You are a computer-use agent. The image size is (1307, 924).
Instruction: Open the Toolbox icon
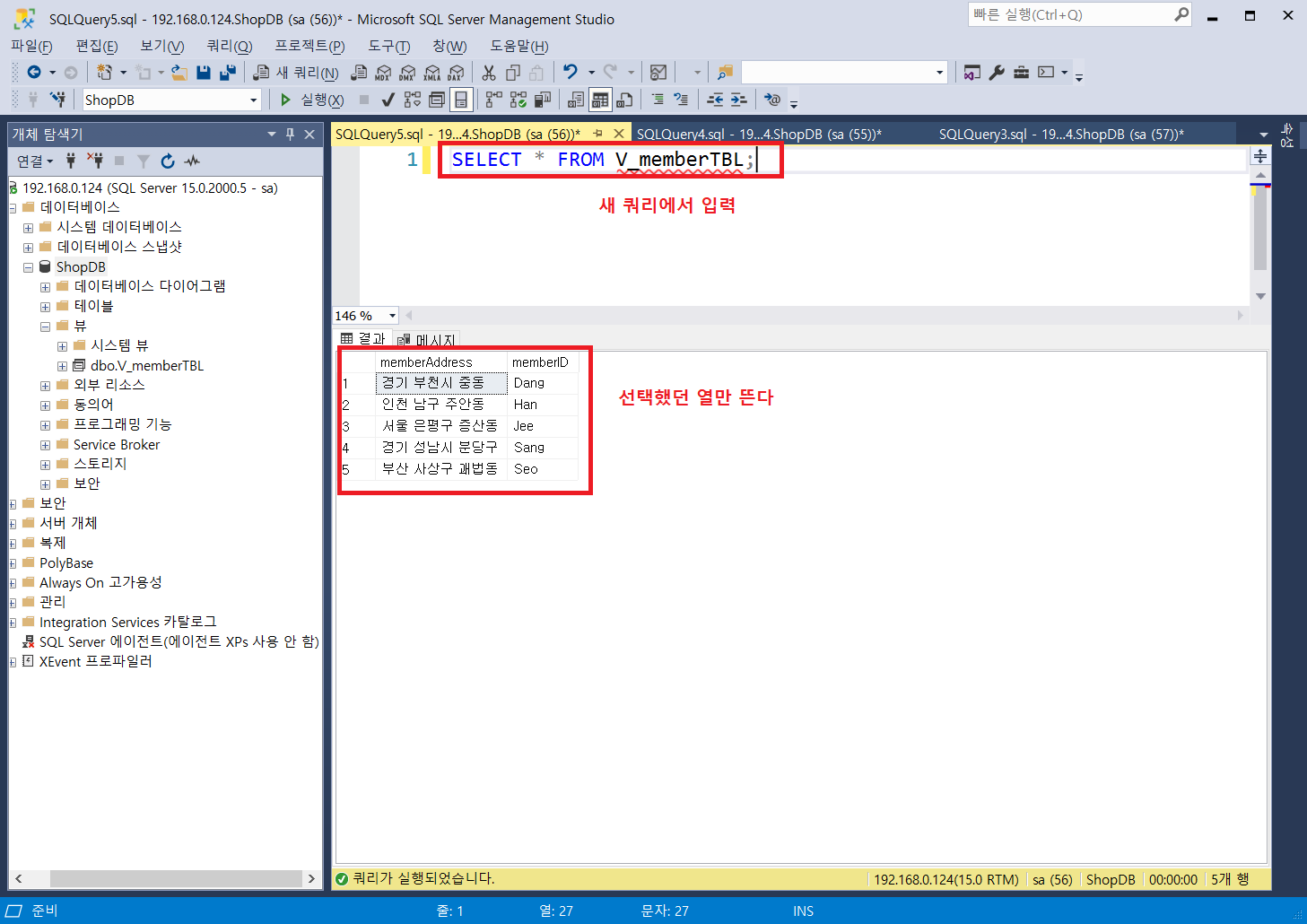tap(1021, 73)
